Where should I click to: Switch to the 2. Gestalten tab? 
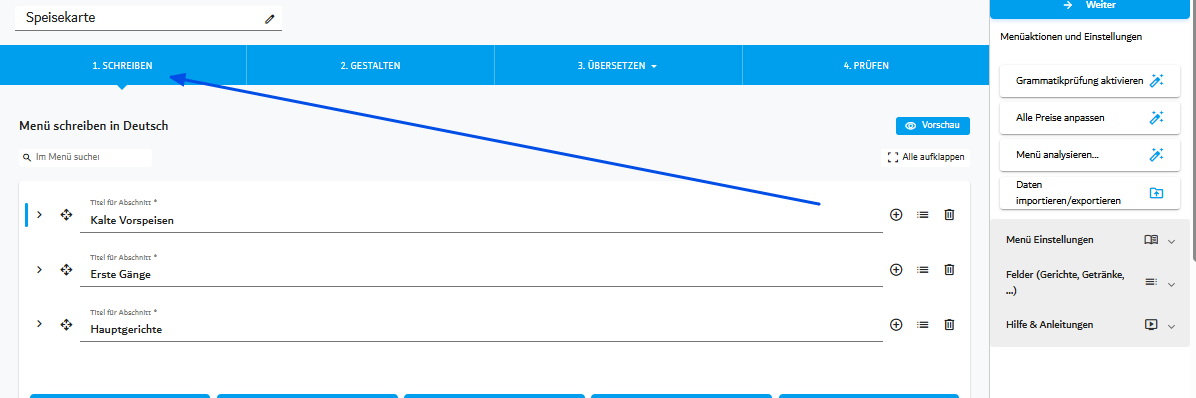click(x=370, y=66)
